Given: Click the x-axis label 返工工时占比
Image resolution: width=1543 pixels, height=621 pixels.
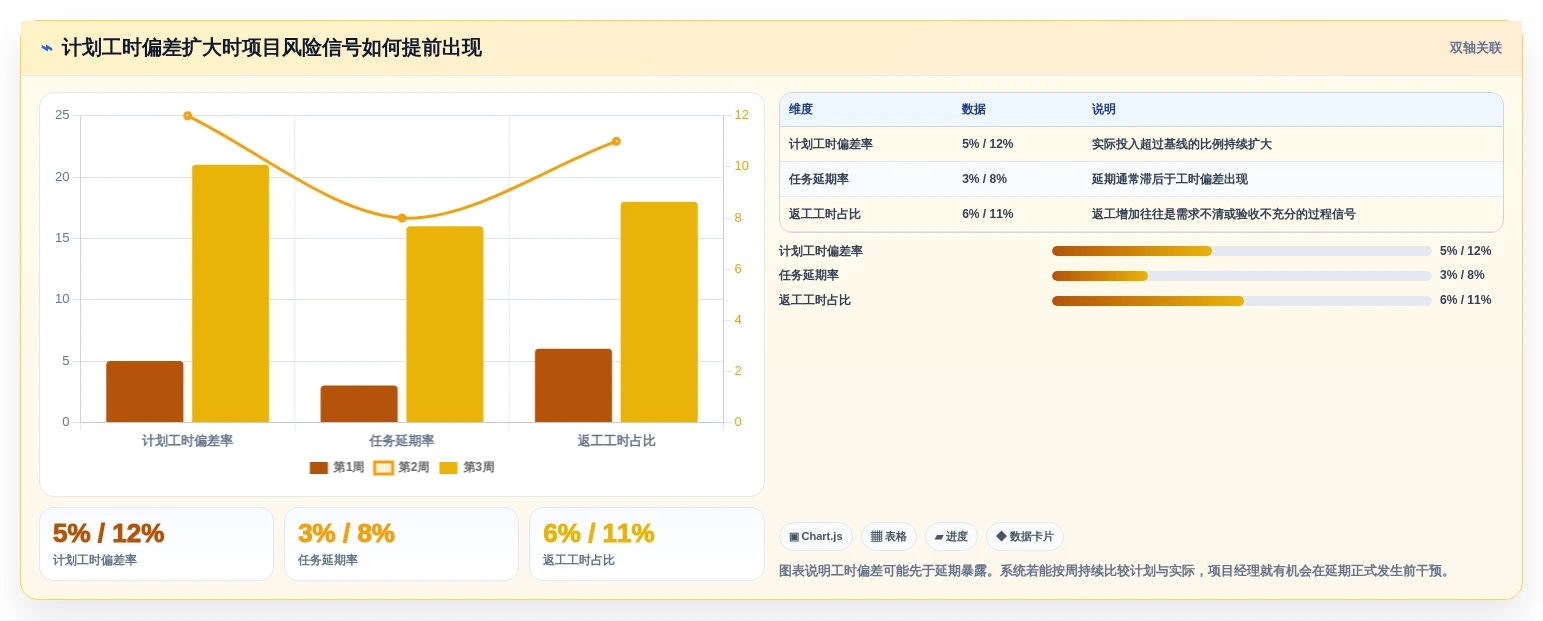Looking at the screenshot, I should coord(616,440).
